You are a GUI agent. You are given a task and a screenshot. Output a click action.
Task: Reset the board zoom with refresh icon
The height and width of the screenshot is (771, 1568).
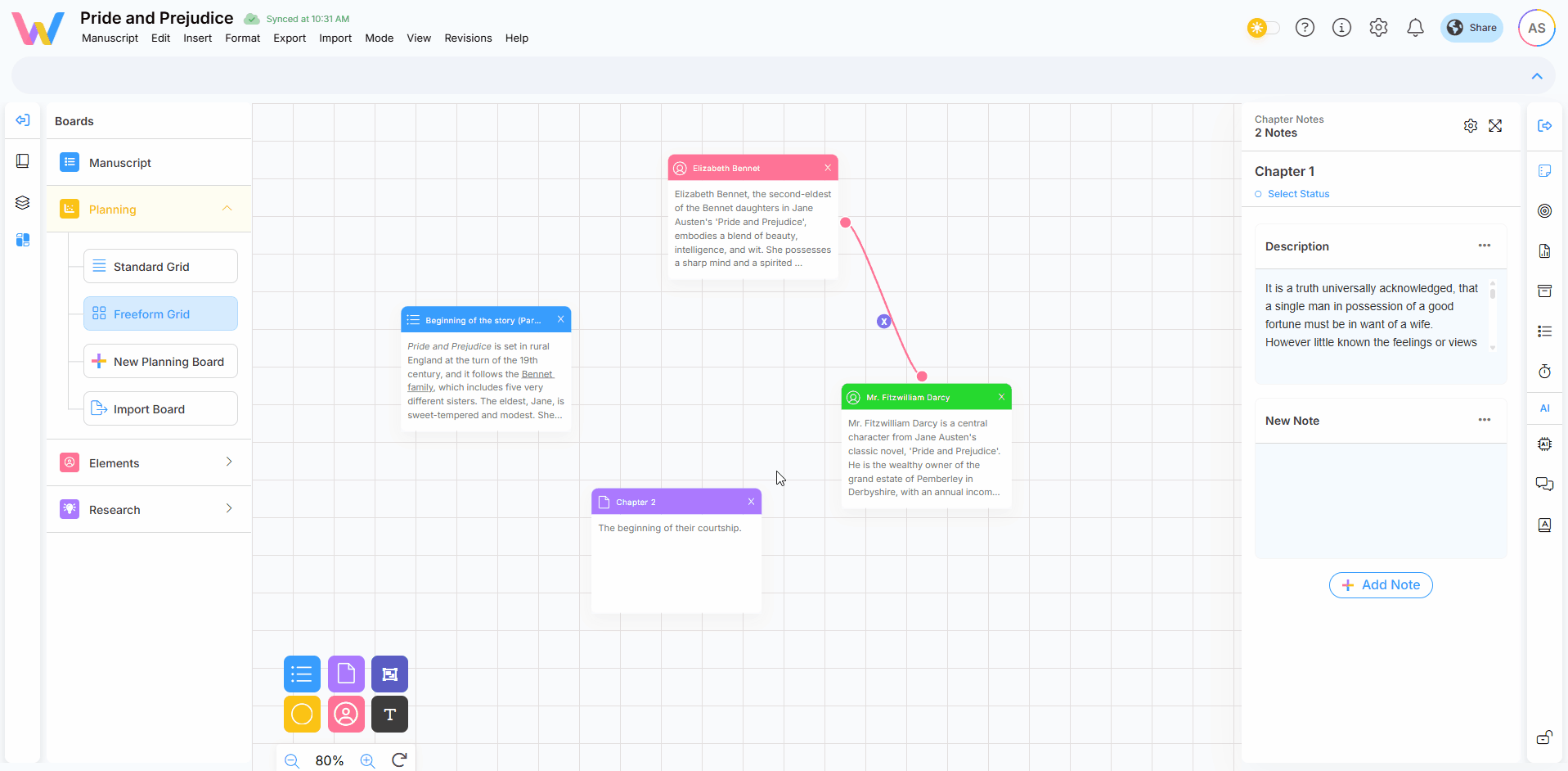[399, 760]
